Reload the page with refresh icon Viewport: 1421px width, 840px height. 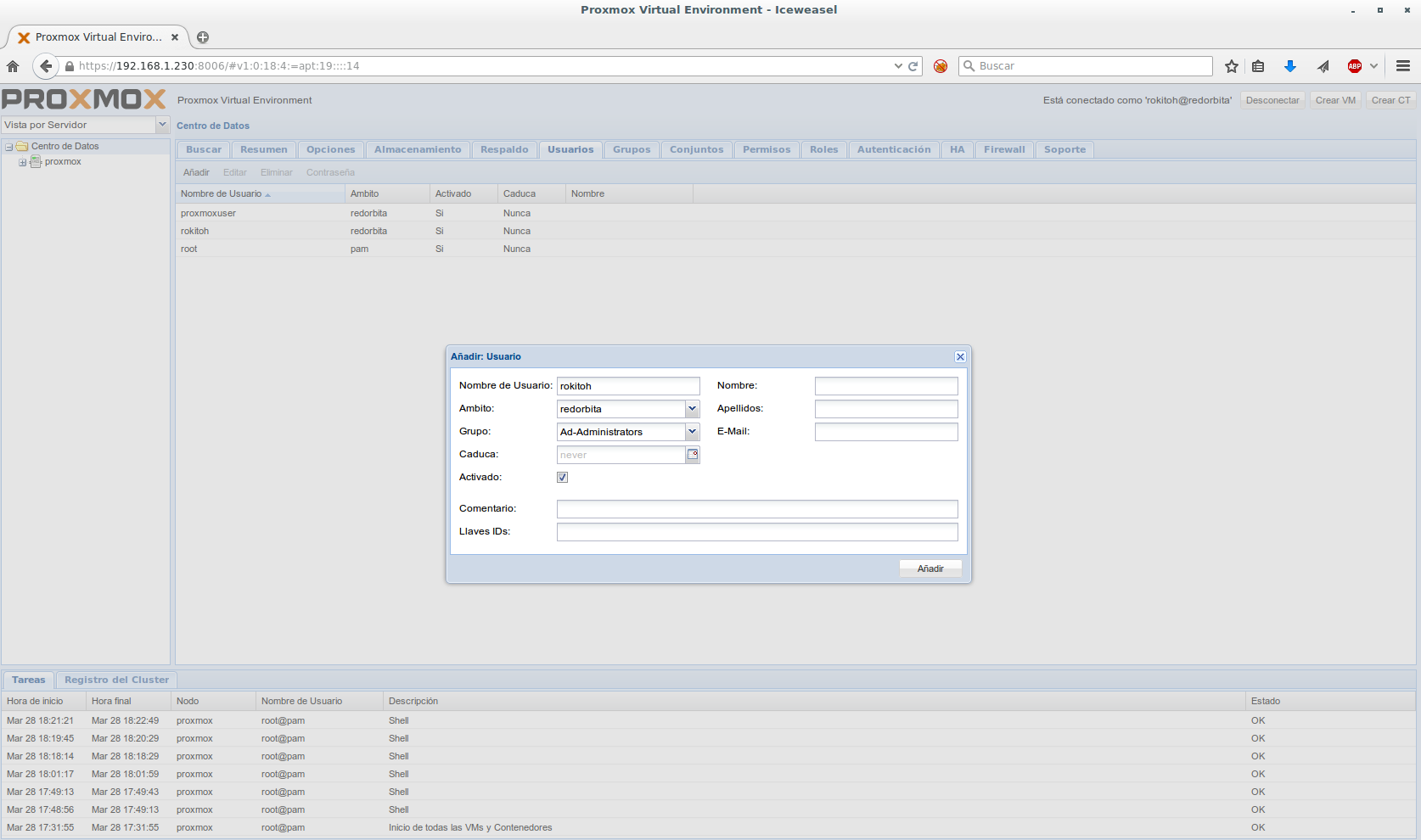coord(913,66)
